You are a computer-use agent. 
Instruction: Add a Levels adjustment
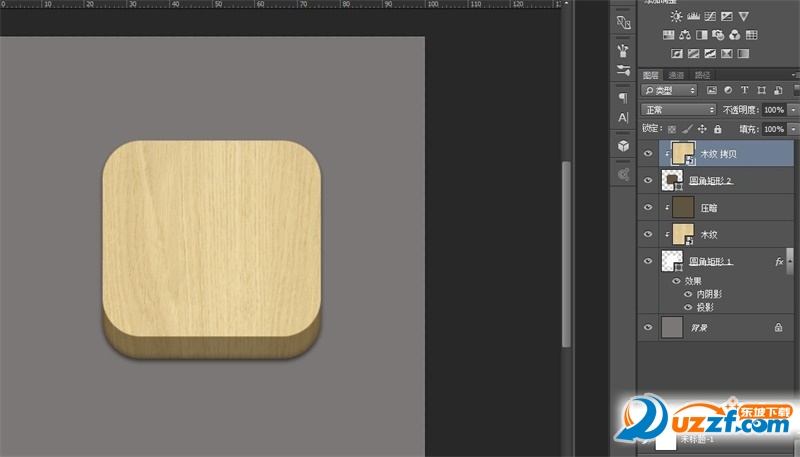(x=694, y=17)
